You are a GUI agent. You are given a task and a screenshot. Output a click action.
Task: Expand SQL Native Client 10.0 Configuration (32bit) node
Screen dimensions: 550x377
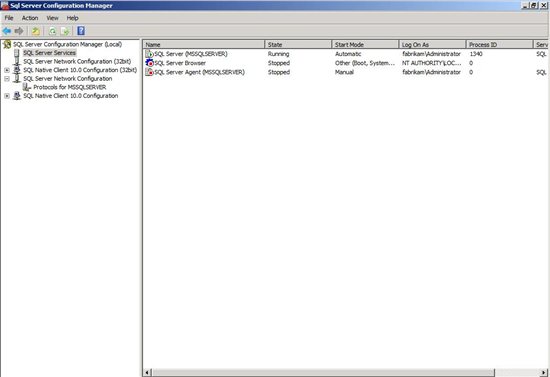coord(7,70)
